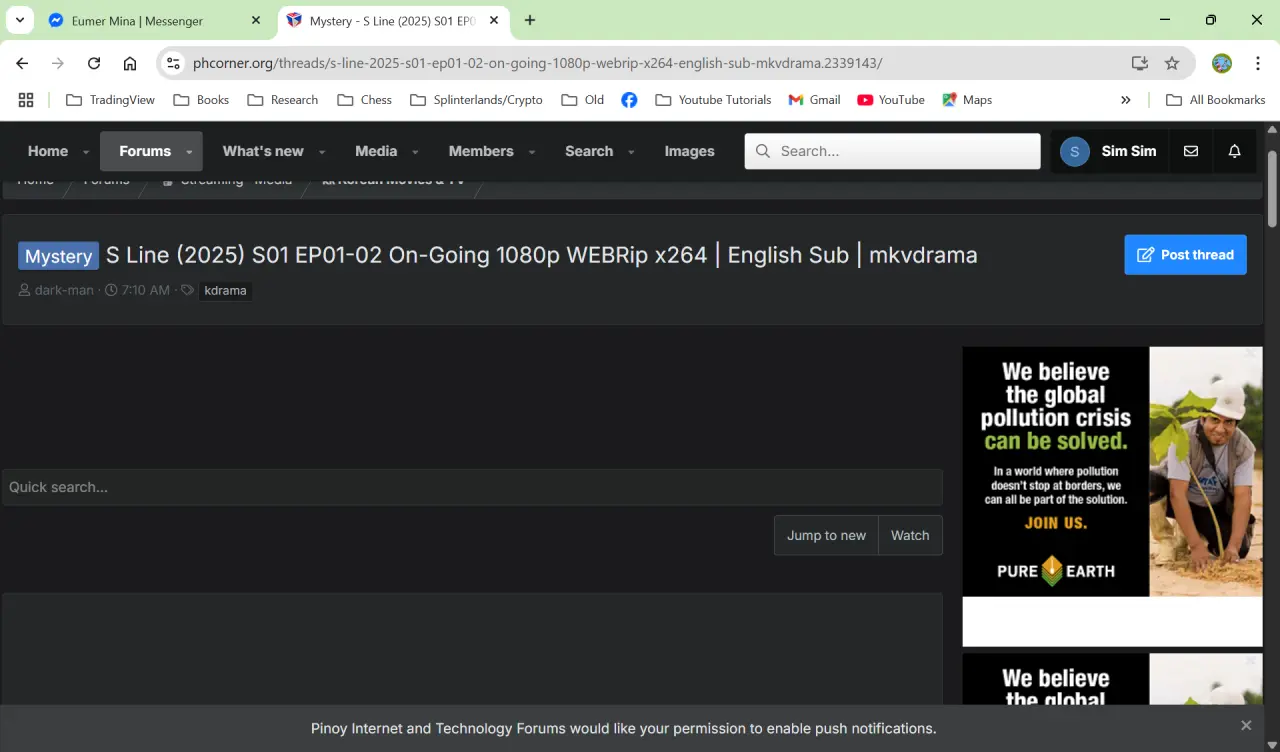
Task: Show more bookmarks chevron
Action: coord(1126,100)
